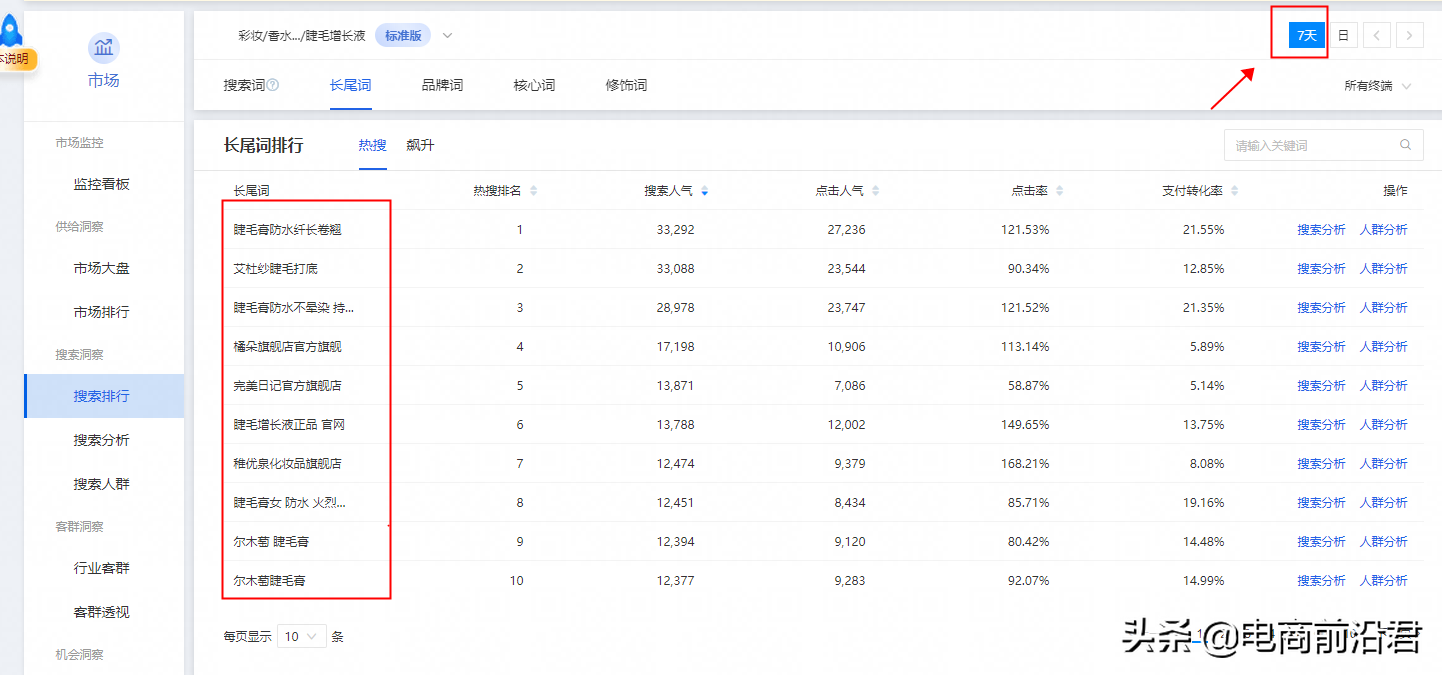1442x675 pixels.
Task: Sort by 点击率 column arrows
Action: tap(1059, 191)
